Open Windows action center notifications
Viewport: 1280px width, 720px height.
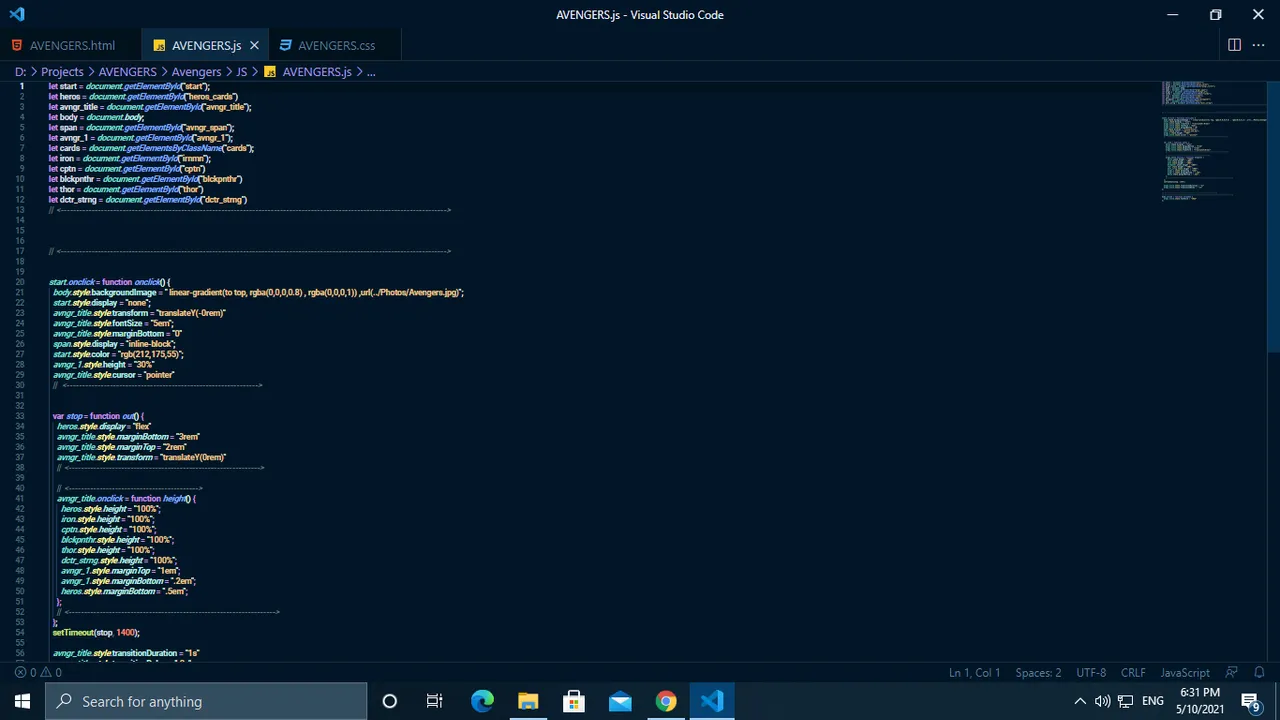(1250, 701)
